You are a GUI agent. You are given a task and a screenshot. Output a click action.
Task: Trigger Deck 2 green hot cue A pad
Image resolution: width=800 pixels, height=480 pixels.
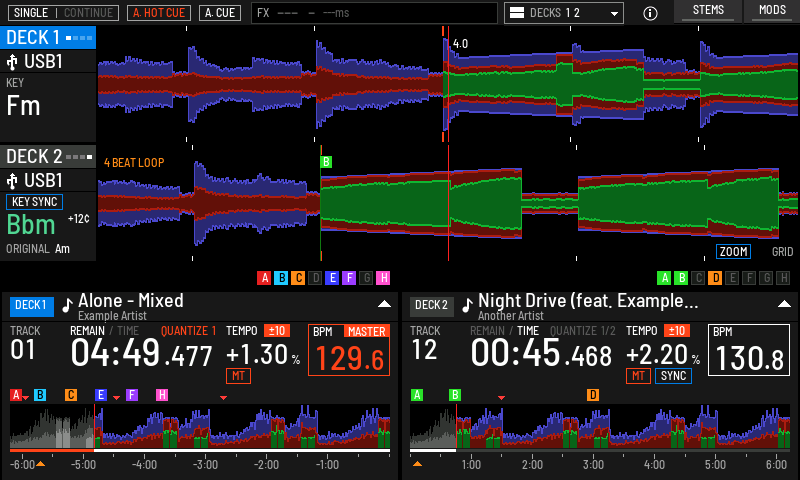664,278
